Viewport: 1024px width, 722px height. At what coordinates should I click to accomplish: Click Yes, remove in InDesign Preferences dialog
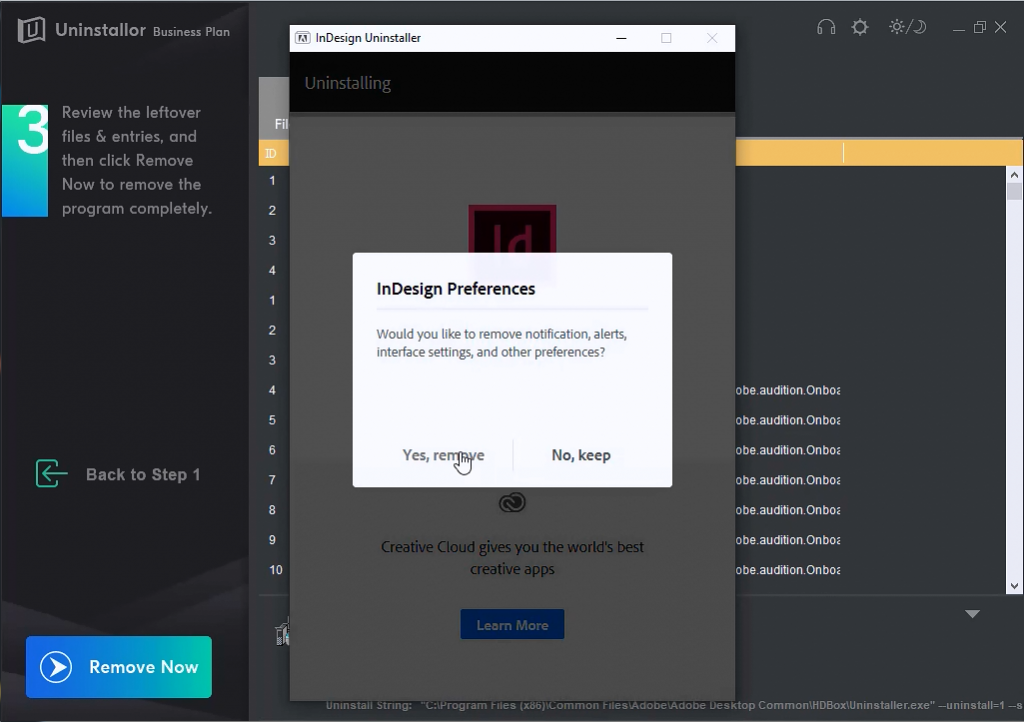[443, 455]
